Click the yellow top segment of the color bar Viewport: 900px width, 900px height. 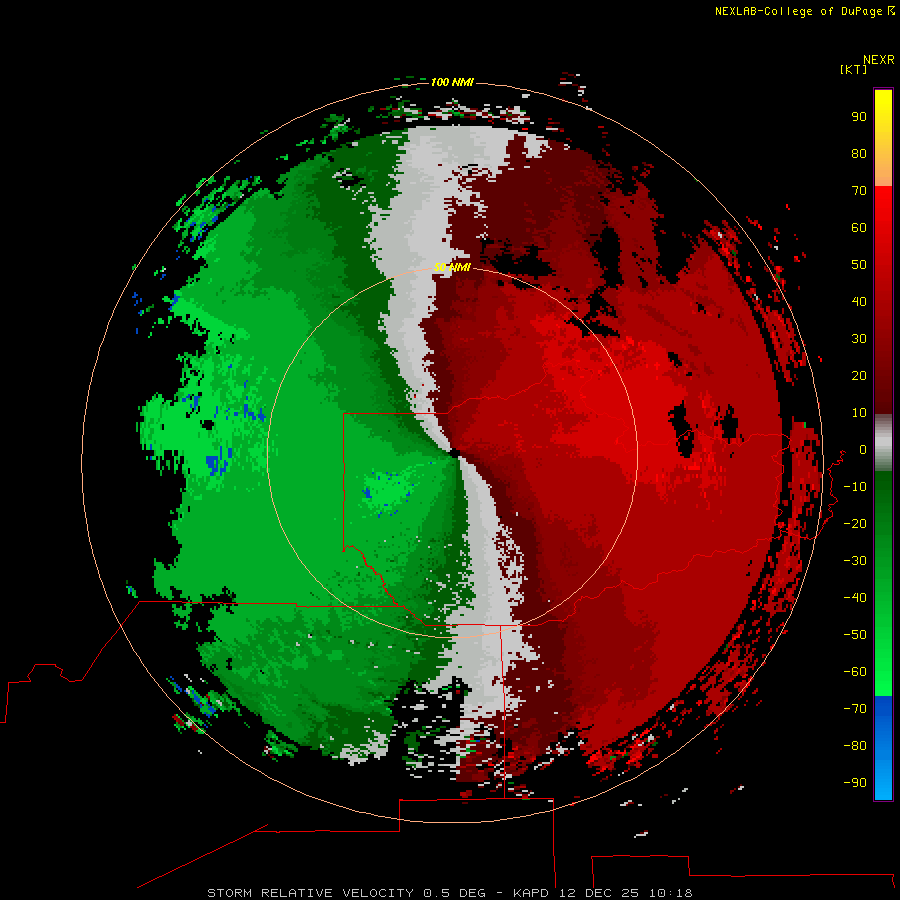click(x=883, y=138)
